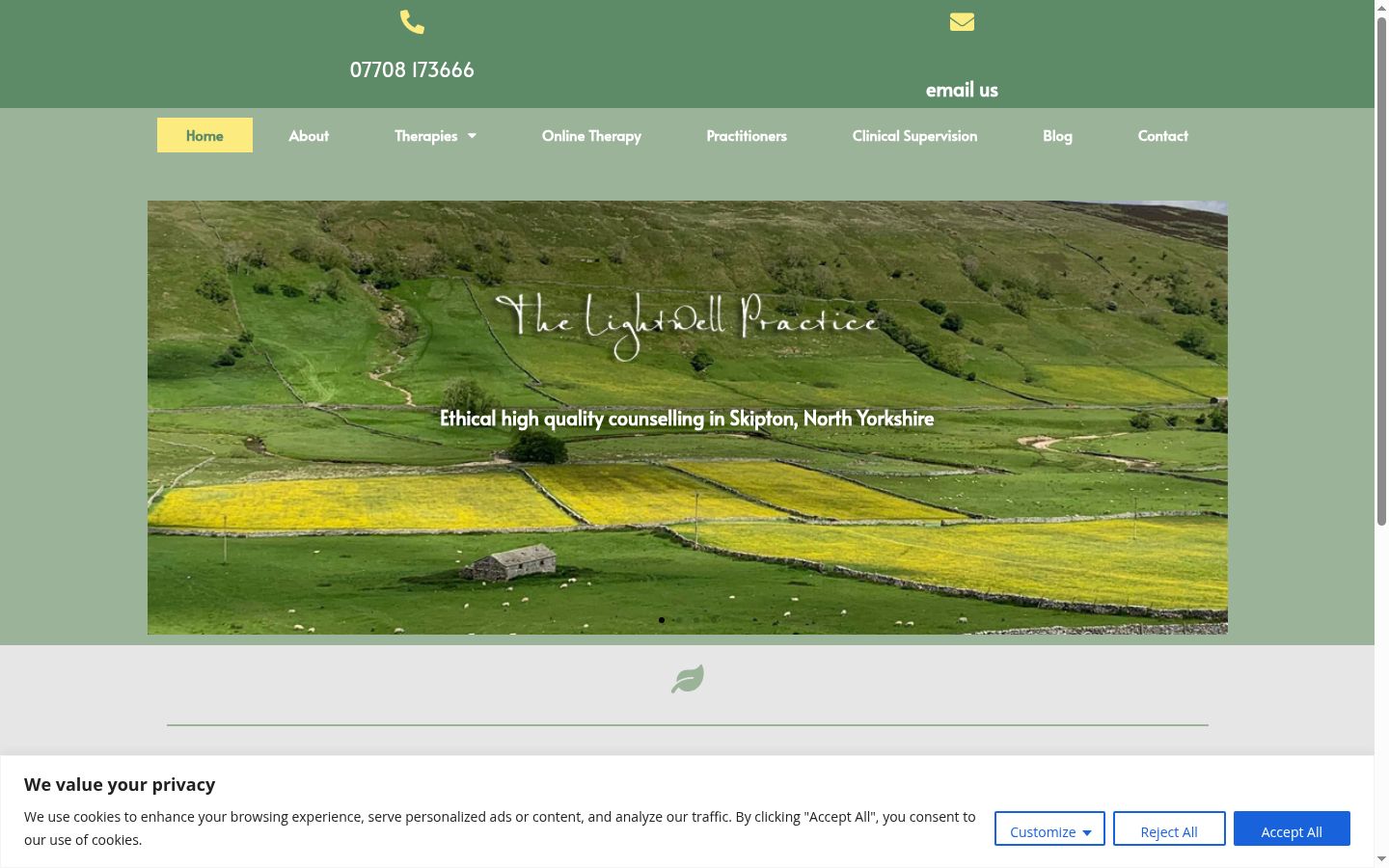Reject all cookies

tap(1169, 828)
